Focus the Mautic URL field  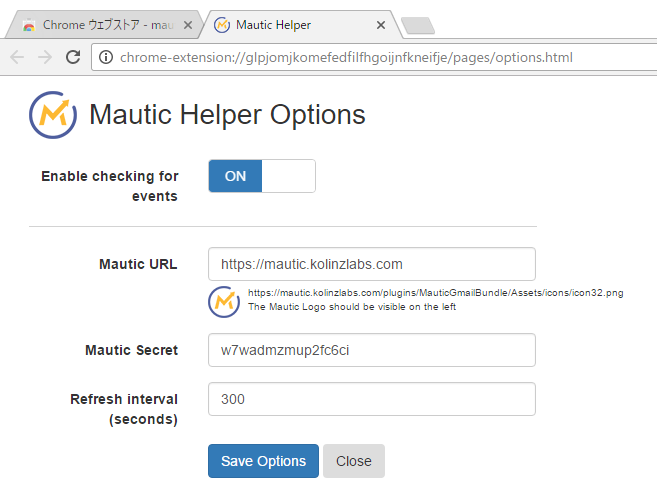point(371,264)
